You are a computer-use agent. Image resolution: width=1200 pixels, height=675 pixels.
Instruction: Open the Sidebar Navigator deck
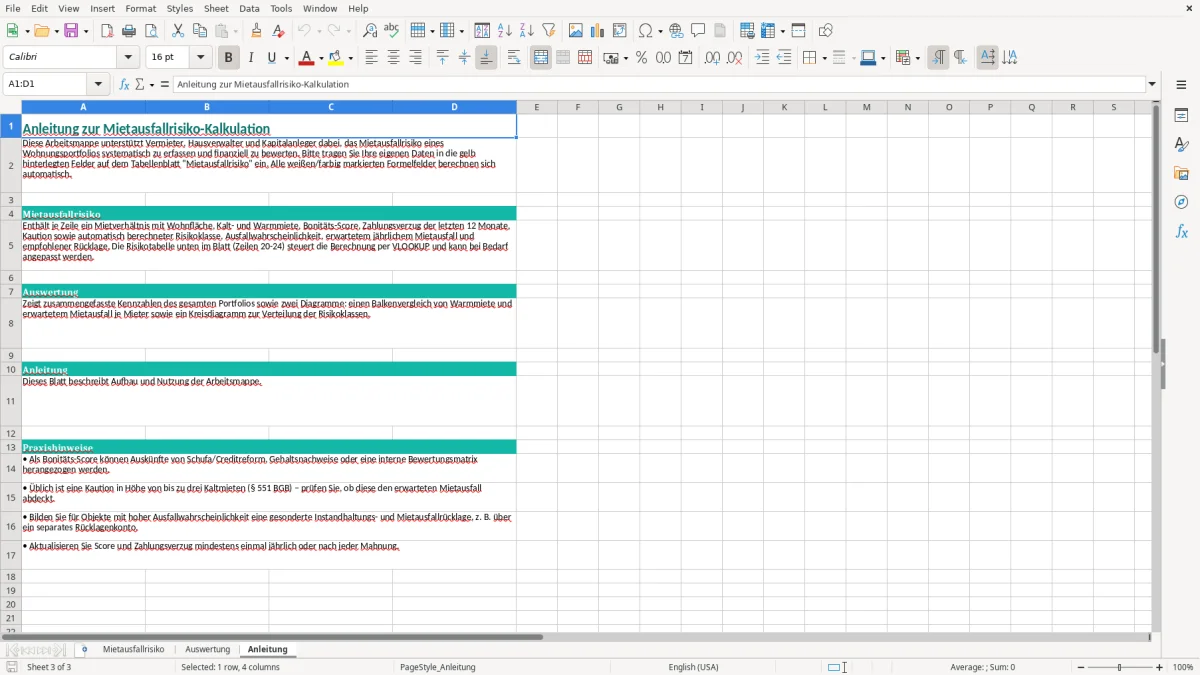pos(1181,203)
